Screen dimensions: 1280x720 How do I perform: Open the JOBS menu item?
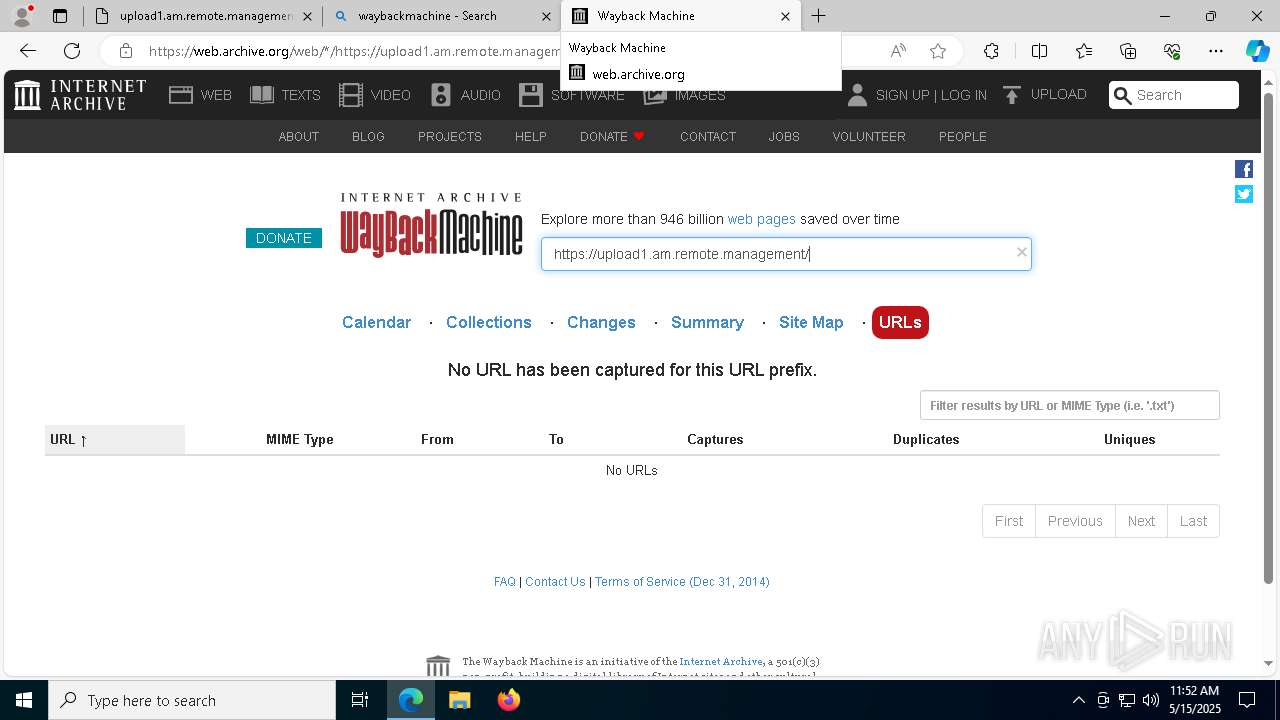pyautogui.click(x=784, y=137)
